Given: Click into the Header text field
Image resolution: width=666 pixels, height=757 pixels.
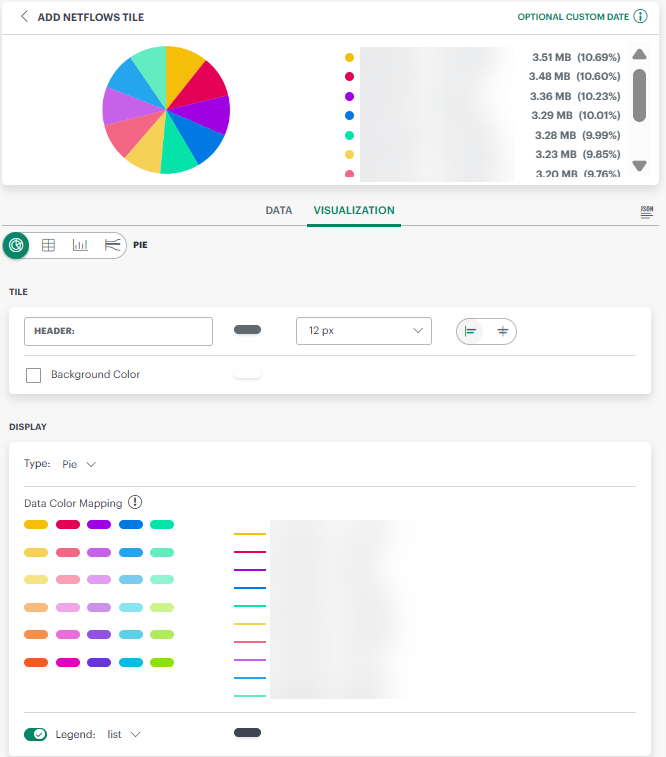Looking at the screenshot, I should pos(118,331).
